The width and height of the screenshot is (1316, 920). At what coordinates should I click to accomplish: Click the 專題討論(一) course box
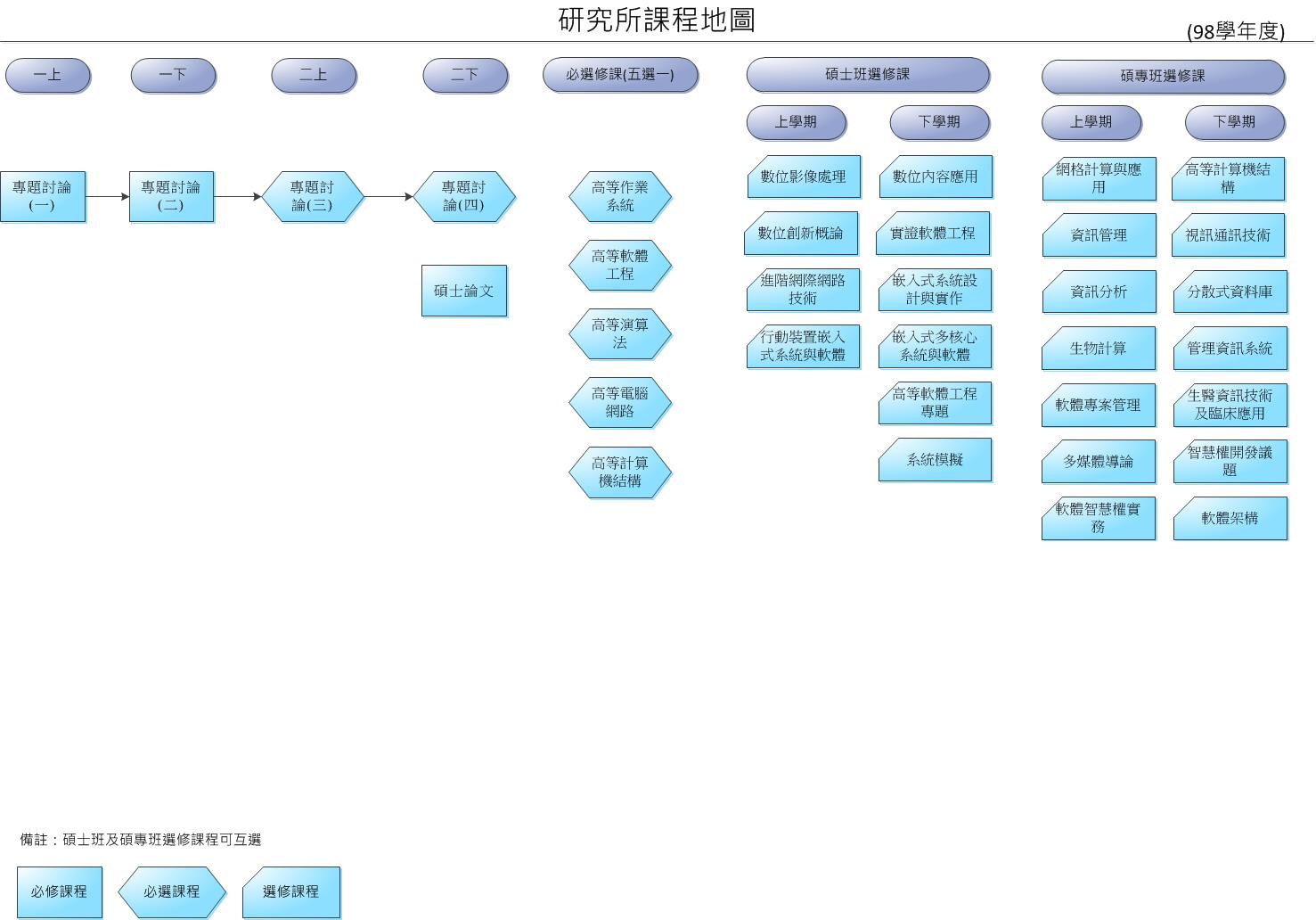tap(42, 196)
